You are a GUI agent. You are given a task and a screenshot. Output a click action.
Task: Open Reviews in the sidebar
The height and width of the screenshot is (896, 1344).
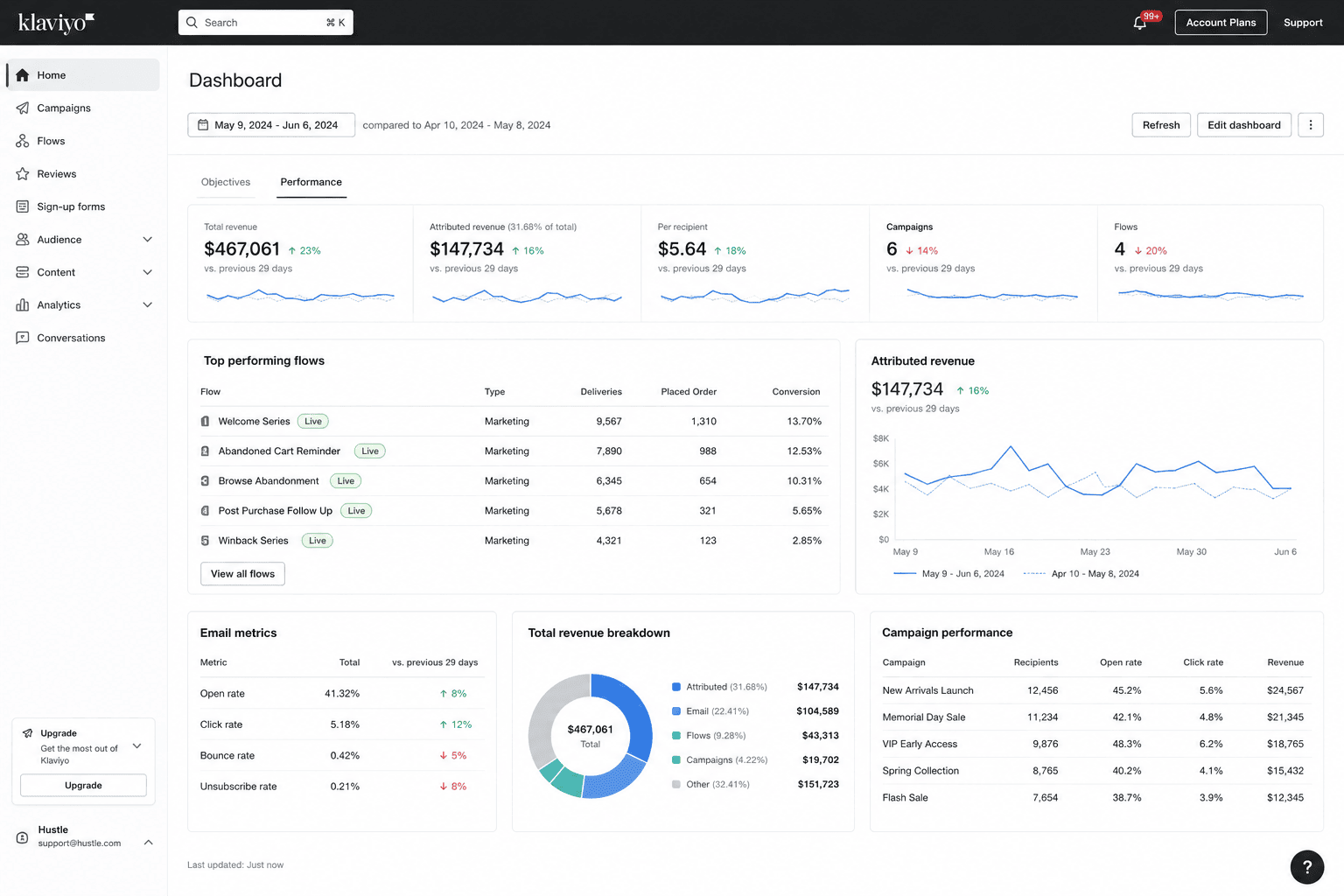(x=82, y=173)
